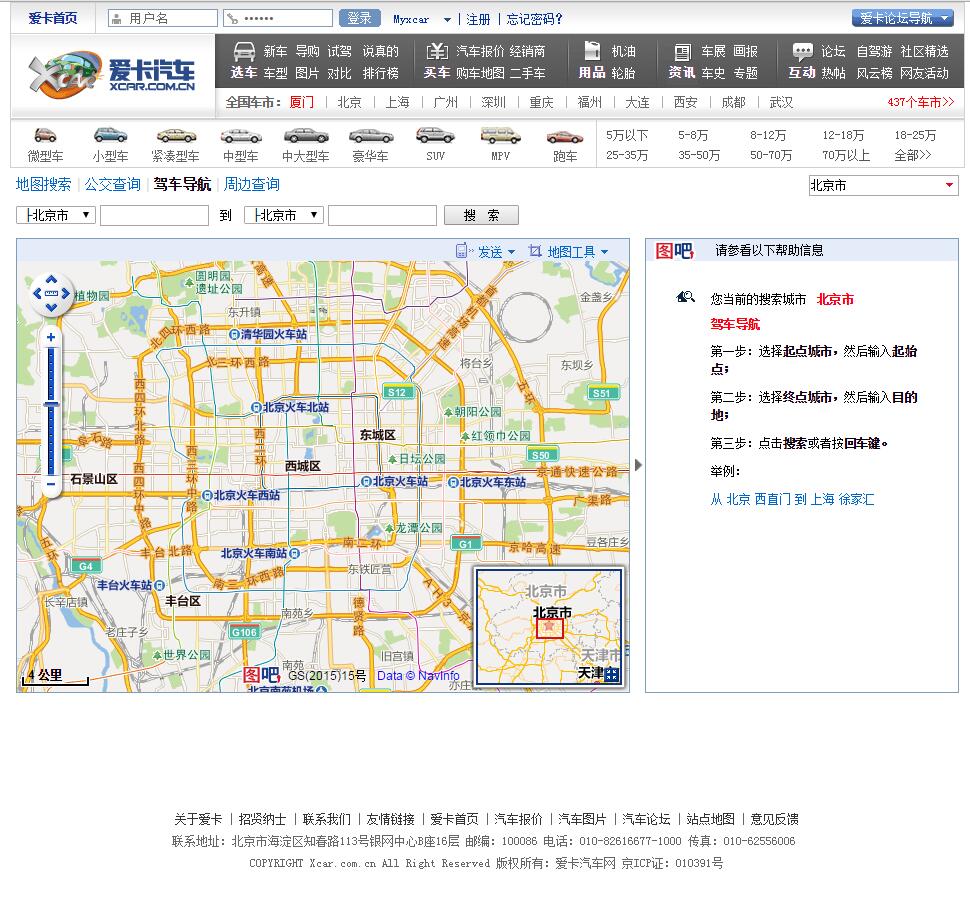The width and height of the screenshot is (970, 907).
Task: Collapse the side help panel arrow
Action: (x=639, y=465)
